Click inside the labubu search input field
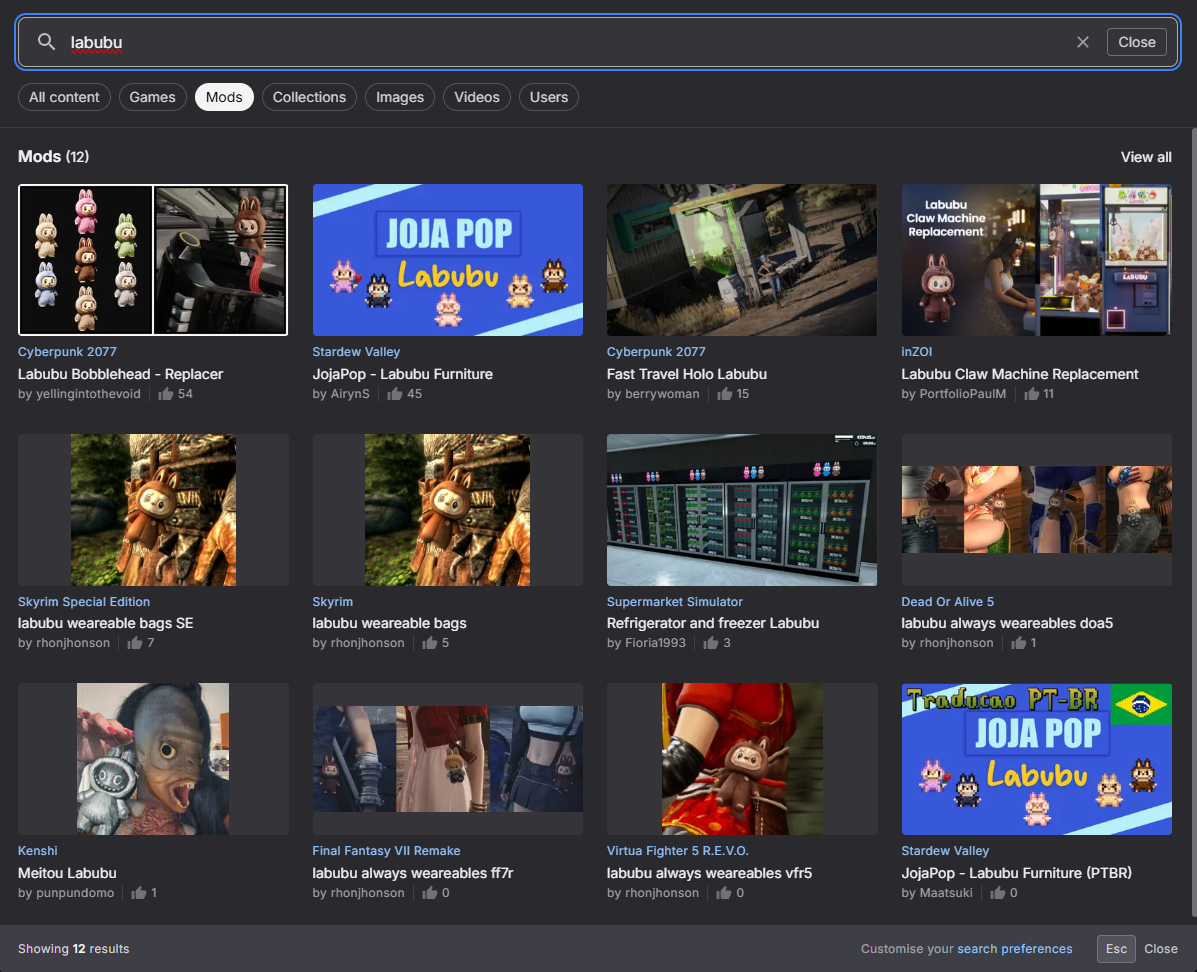The image size is (1197, 972). (x=565, y=42)
